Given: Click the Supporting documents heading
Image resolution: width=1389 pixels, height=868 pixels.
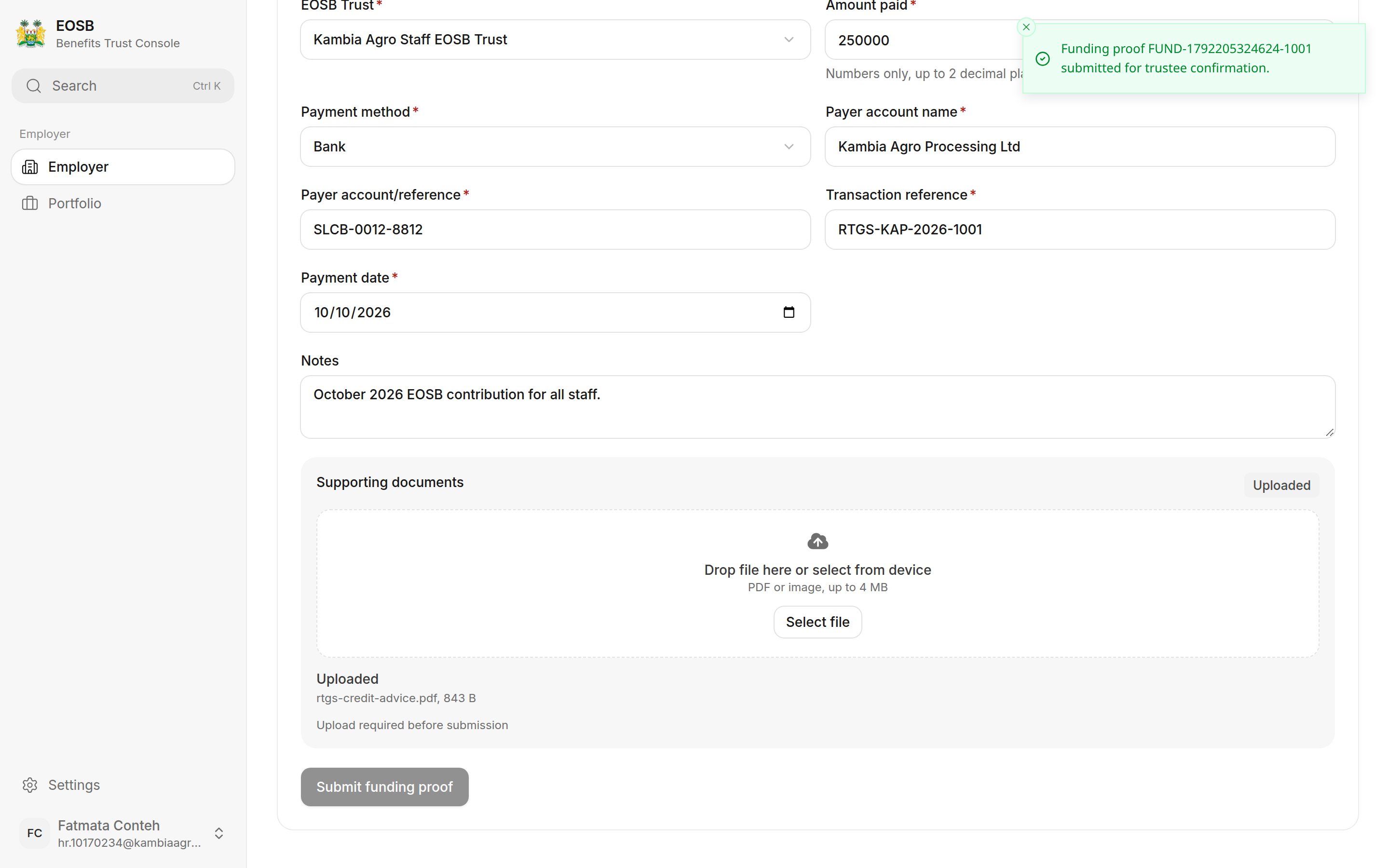Looking at the screenshot, I should pyautogui.click(x=390, y=482).
